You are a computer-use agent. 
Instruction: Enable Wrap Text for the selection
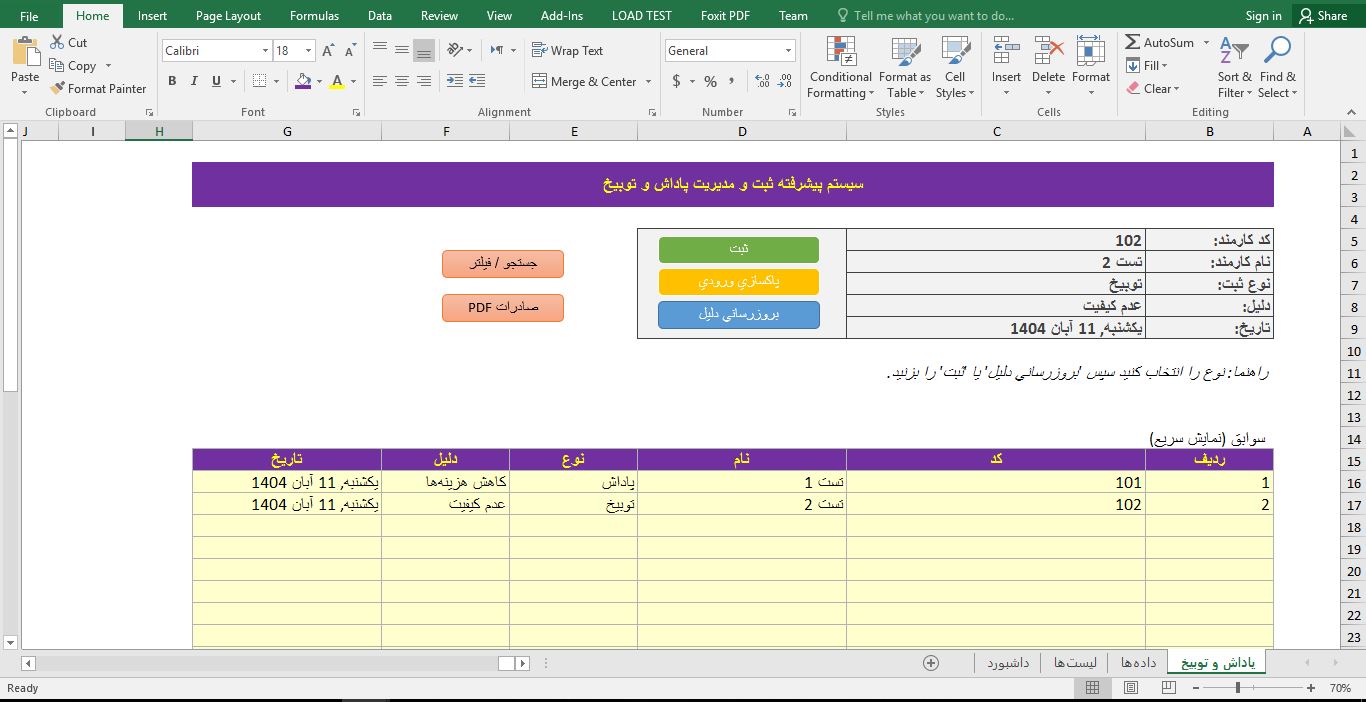point(568,49)
